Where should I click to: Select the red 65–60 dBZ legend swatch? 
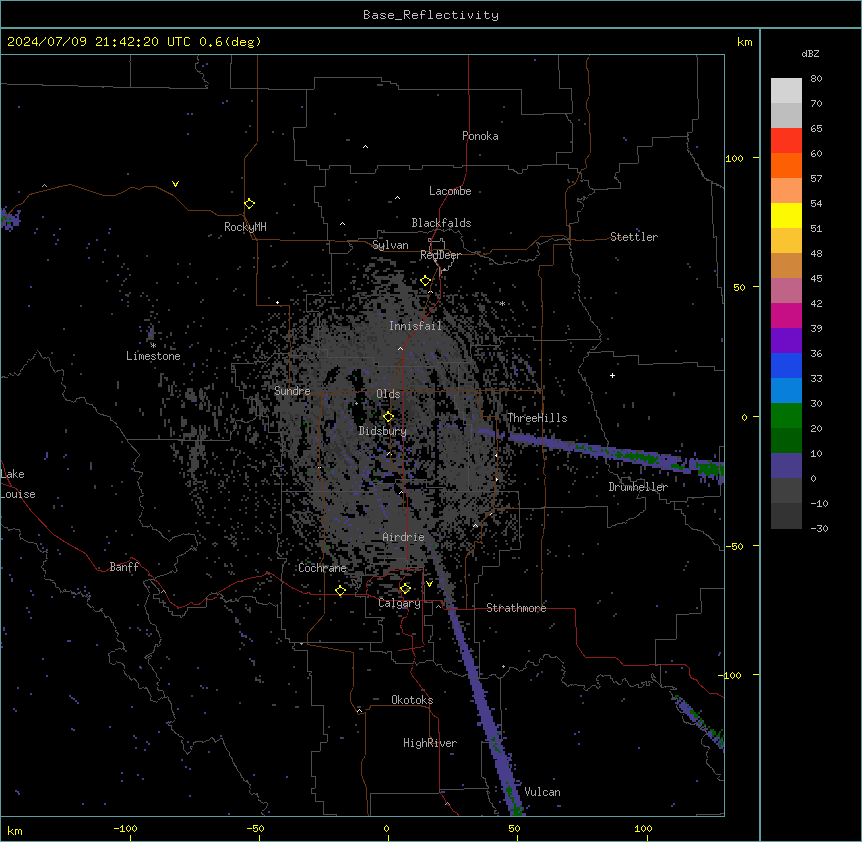click(786, 141)
